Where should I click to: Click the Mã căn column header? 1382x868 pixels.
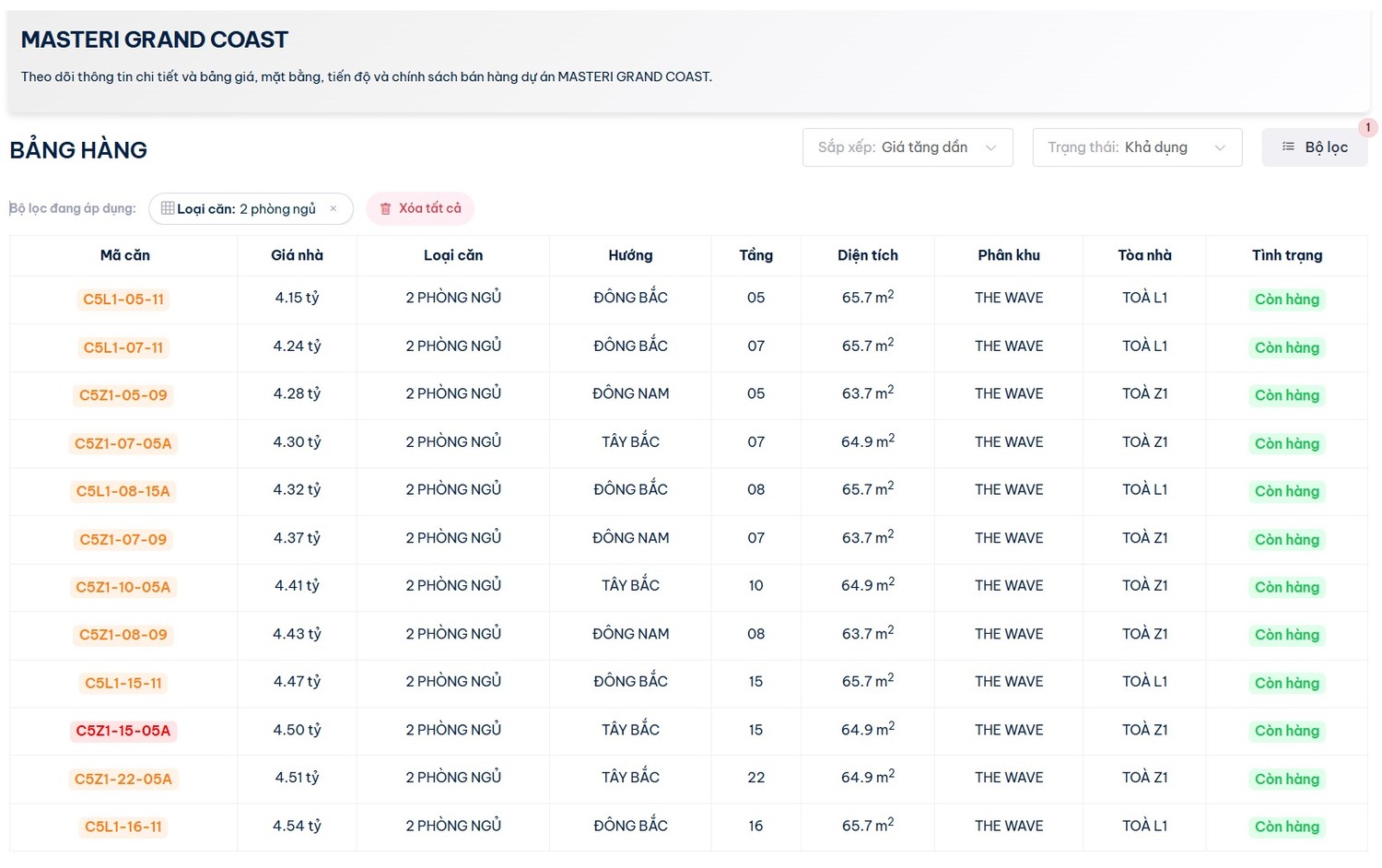pos(124,255)
